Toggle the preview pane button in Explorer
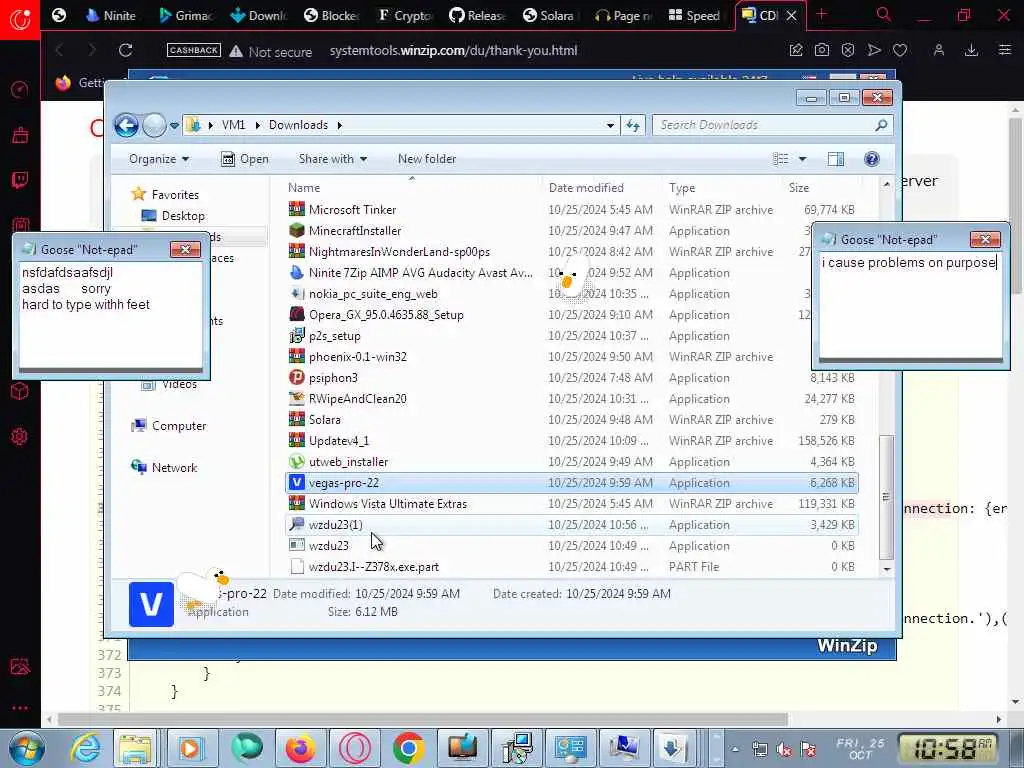1024x768 pixels. click(835, 159)
